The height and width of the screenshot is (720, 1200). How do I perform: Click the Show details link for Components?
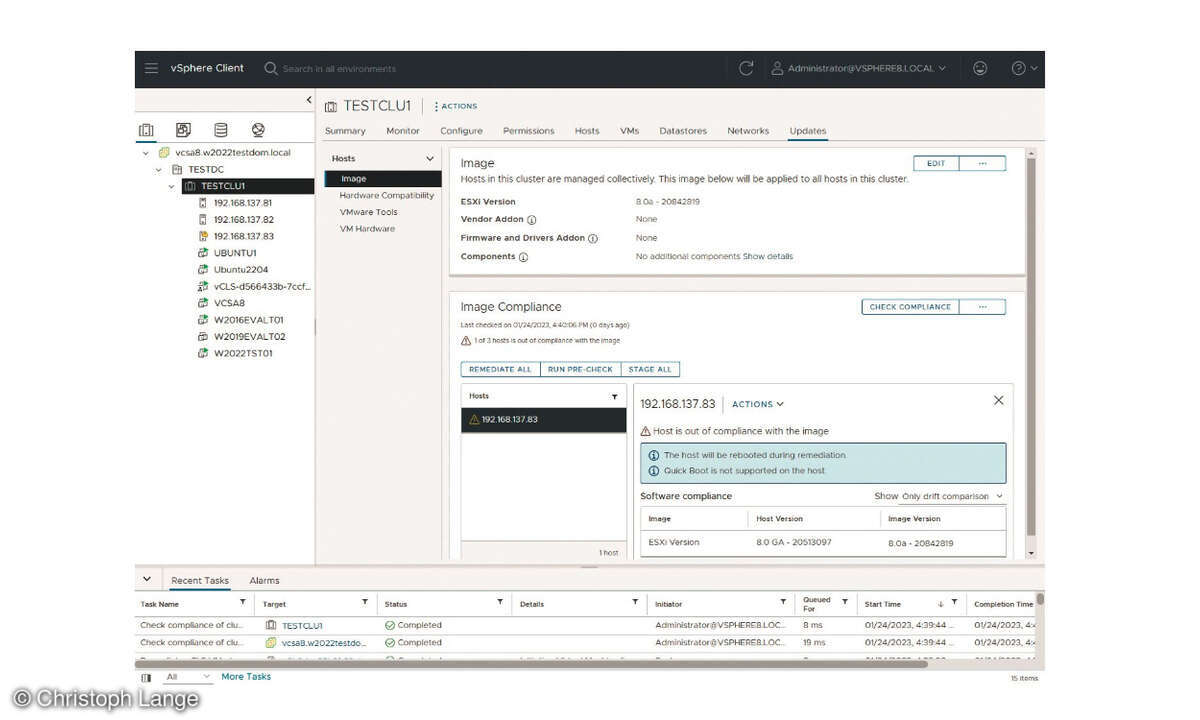point(768,257)
